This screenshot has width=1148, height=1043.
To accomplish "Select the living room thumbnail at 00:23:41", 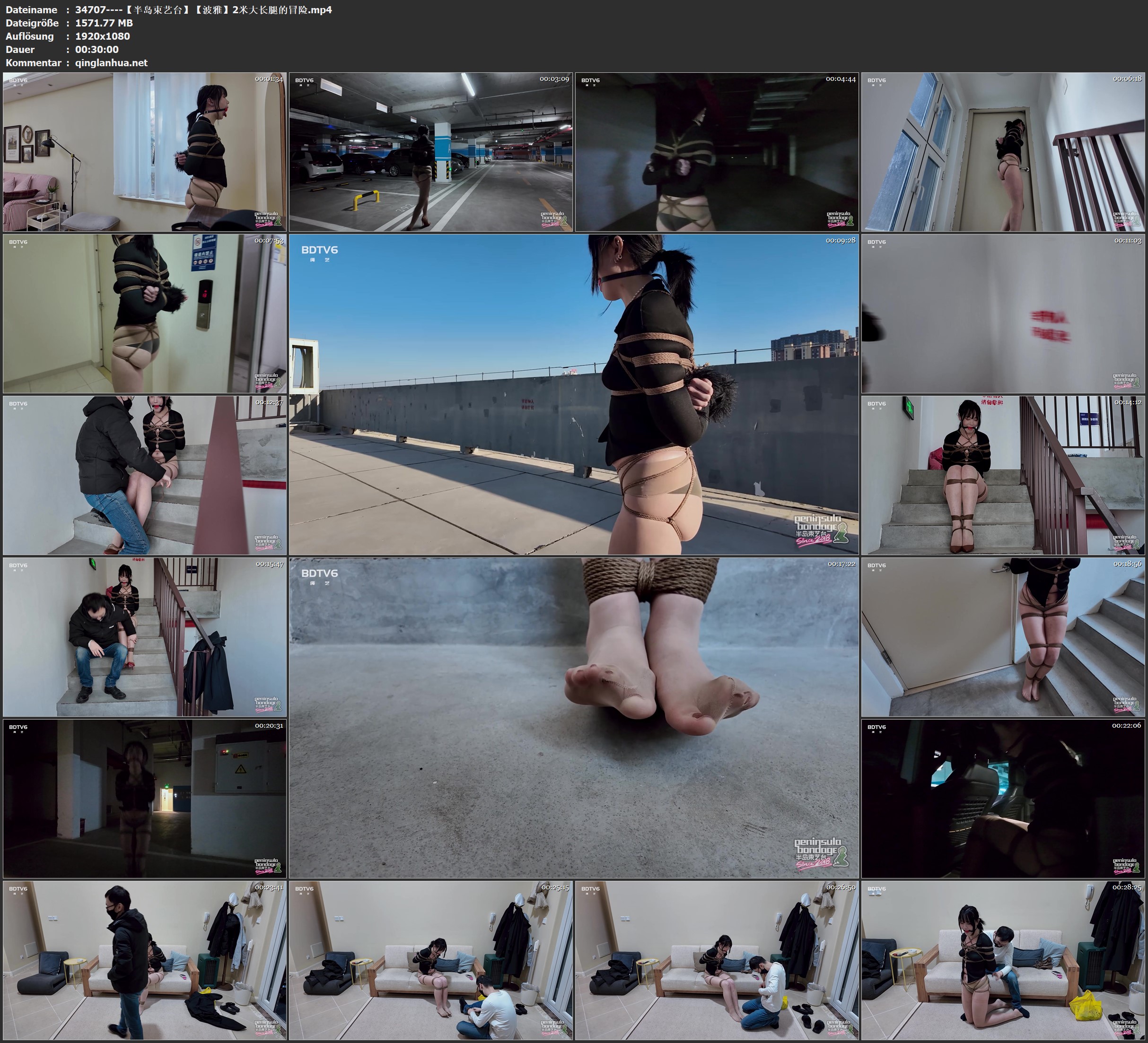I will 145,960.
